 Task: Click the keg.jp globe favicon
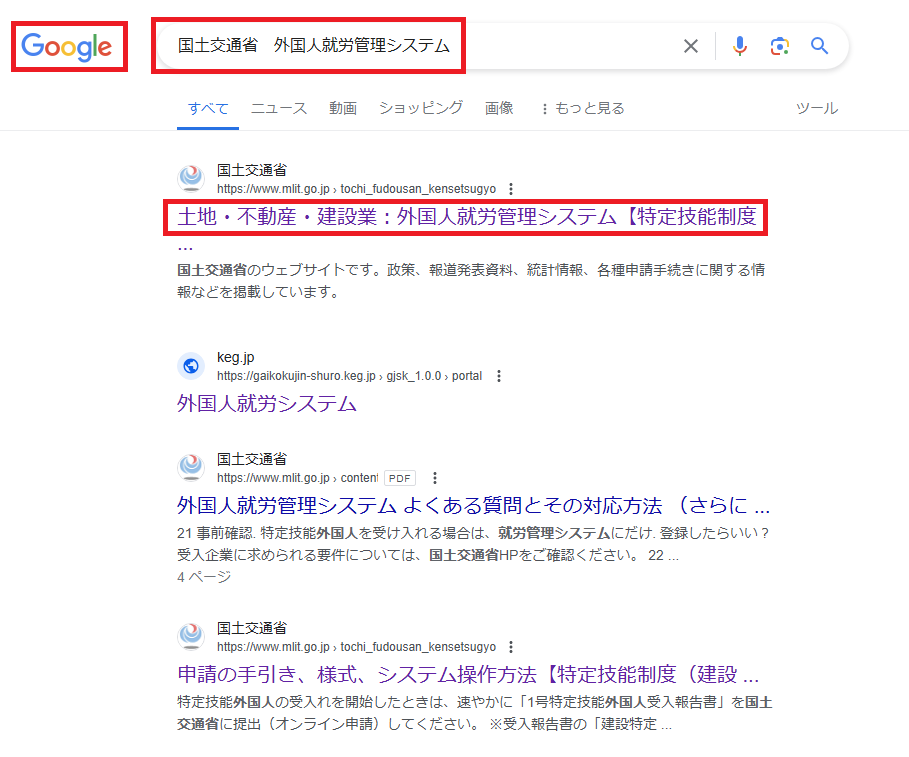pos(191,367)
